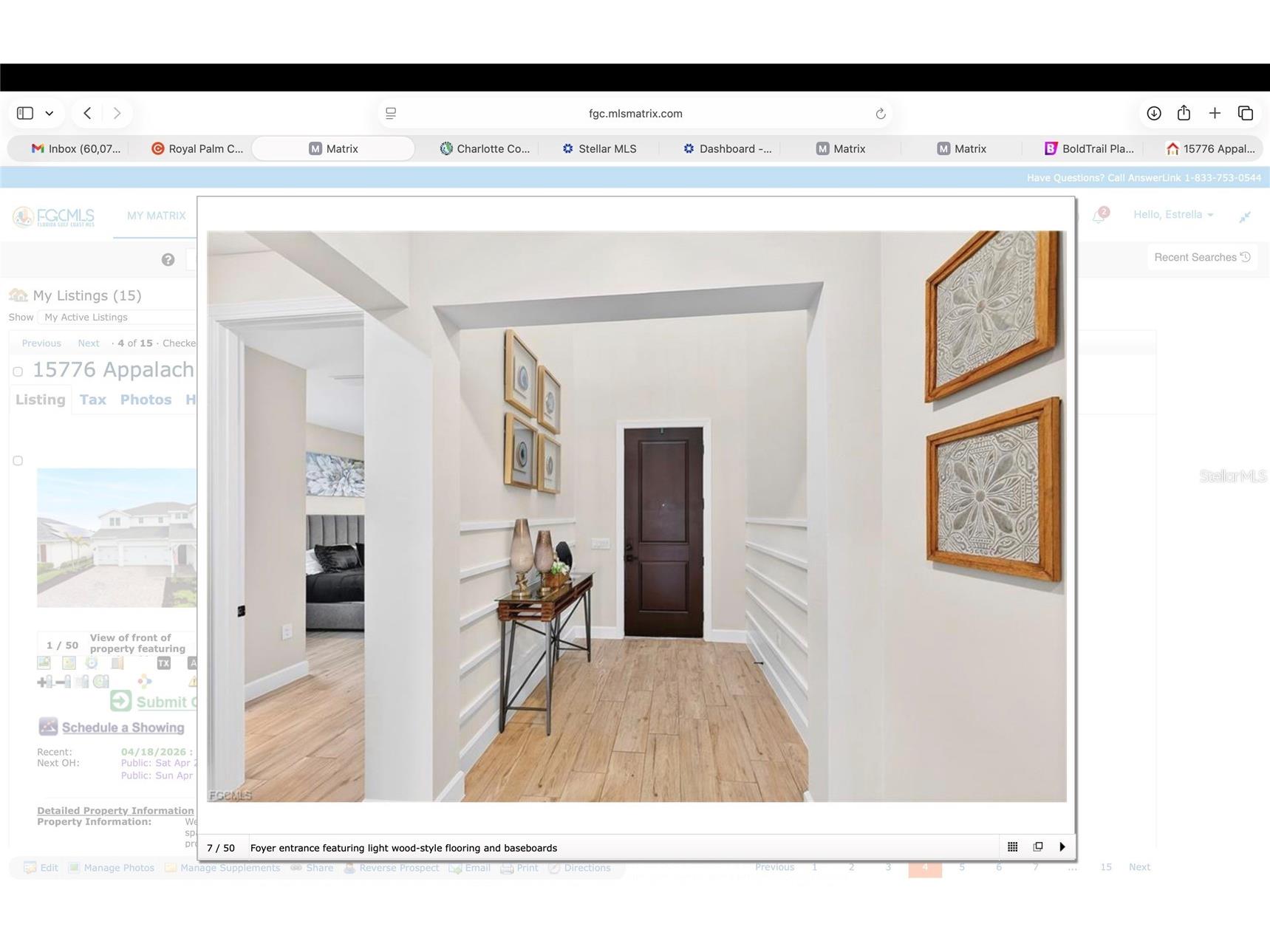Select the Listing tab
The image size is (1270, 952).
tap(41, 400)
